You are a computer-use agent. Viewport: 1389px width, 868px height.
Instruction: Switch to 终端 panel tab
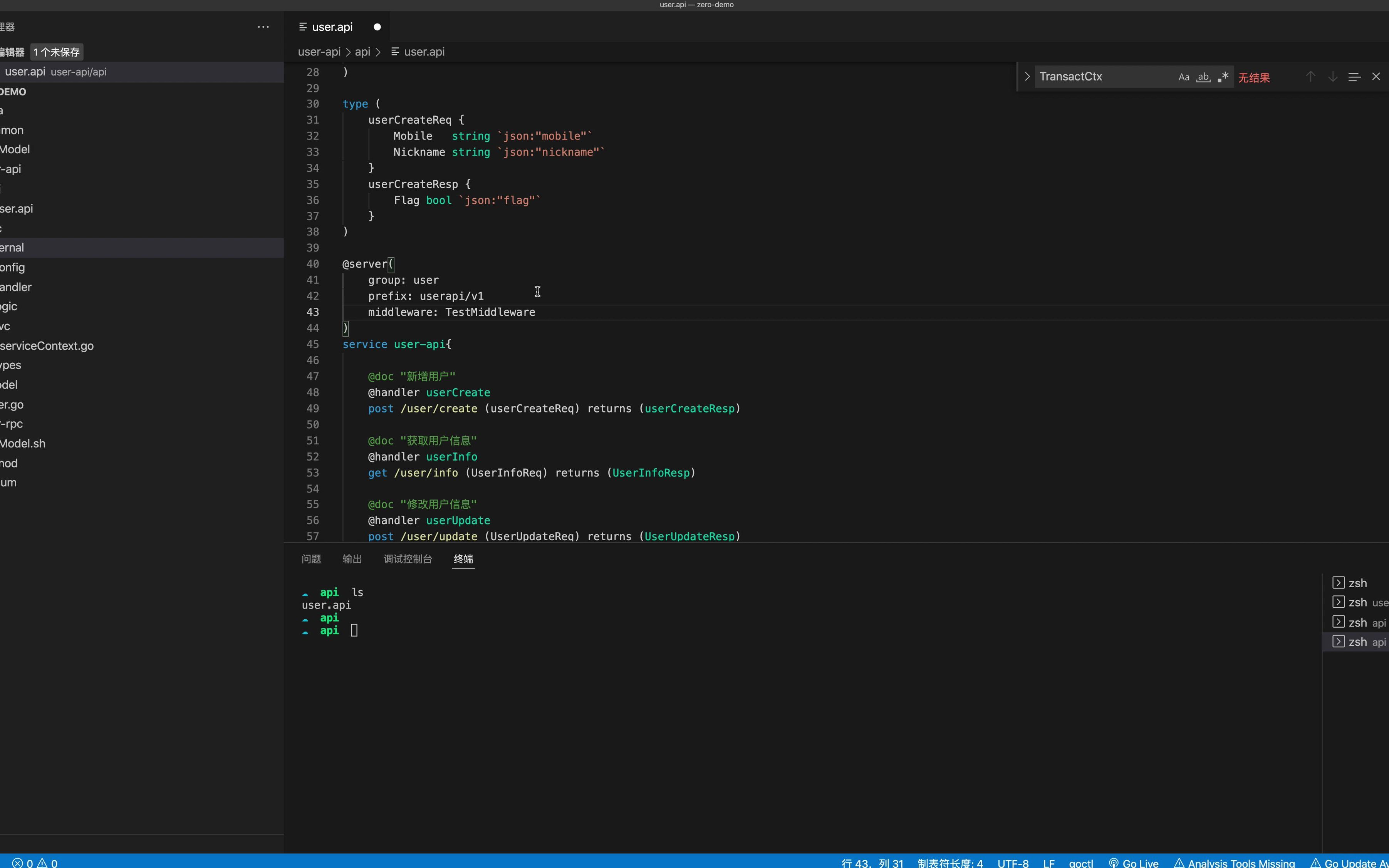[463, 558]
